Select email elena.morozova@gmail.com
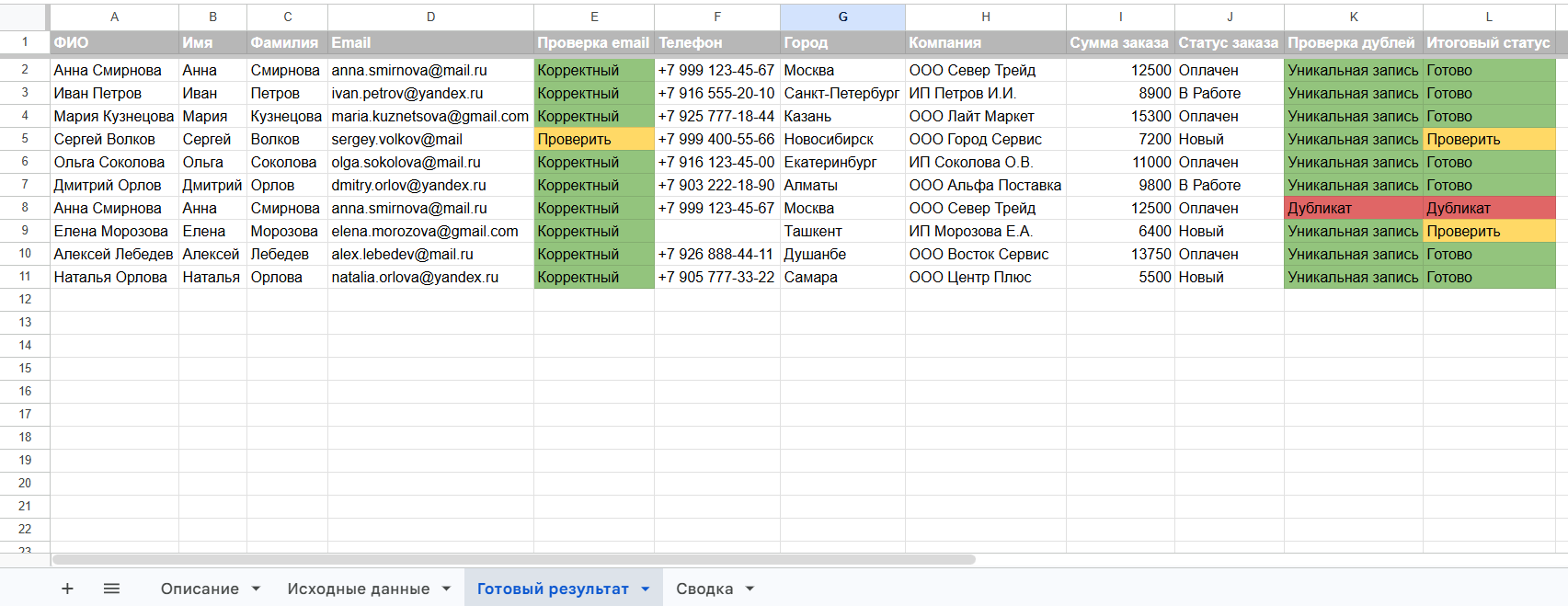The image size is (1568, 606). (x=430, y=231)
